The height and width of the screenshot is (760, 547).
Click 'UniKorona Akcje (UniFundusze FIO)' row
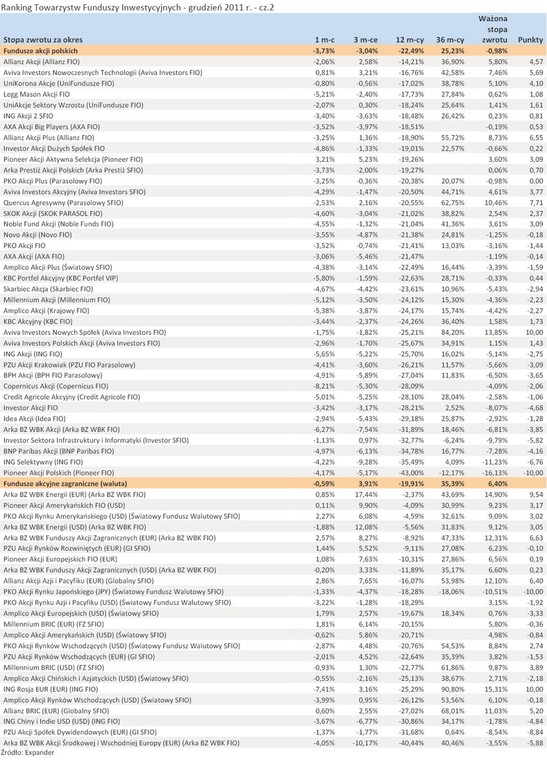273,83
